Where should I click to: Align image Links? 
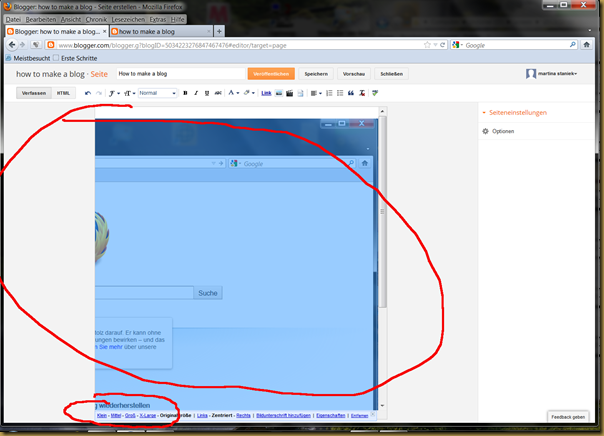pos(202,416)
